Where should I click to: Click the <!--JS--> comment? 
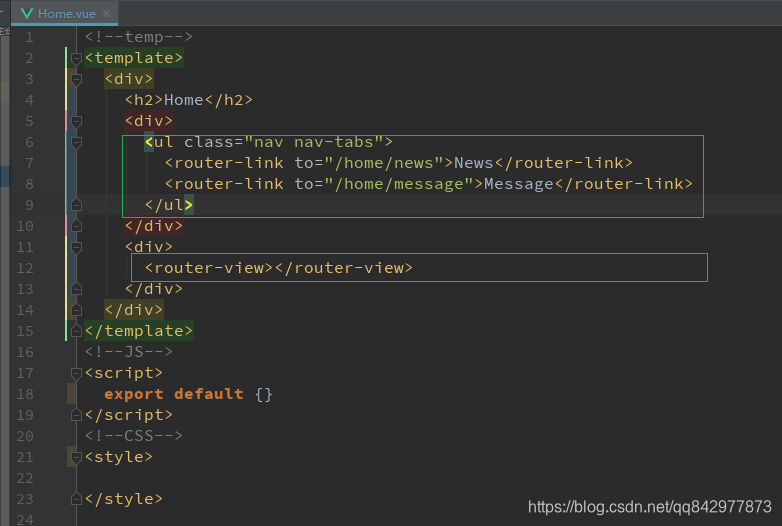tap(129, 352)
